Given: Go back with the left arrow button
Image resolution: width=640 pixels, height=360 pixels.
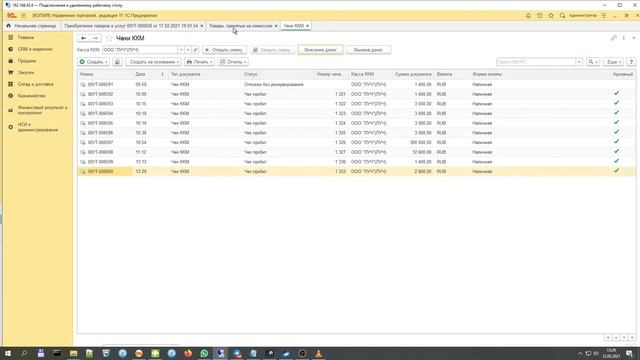Looking at the screenshot, I should tap(83, 38).
